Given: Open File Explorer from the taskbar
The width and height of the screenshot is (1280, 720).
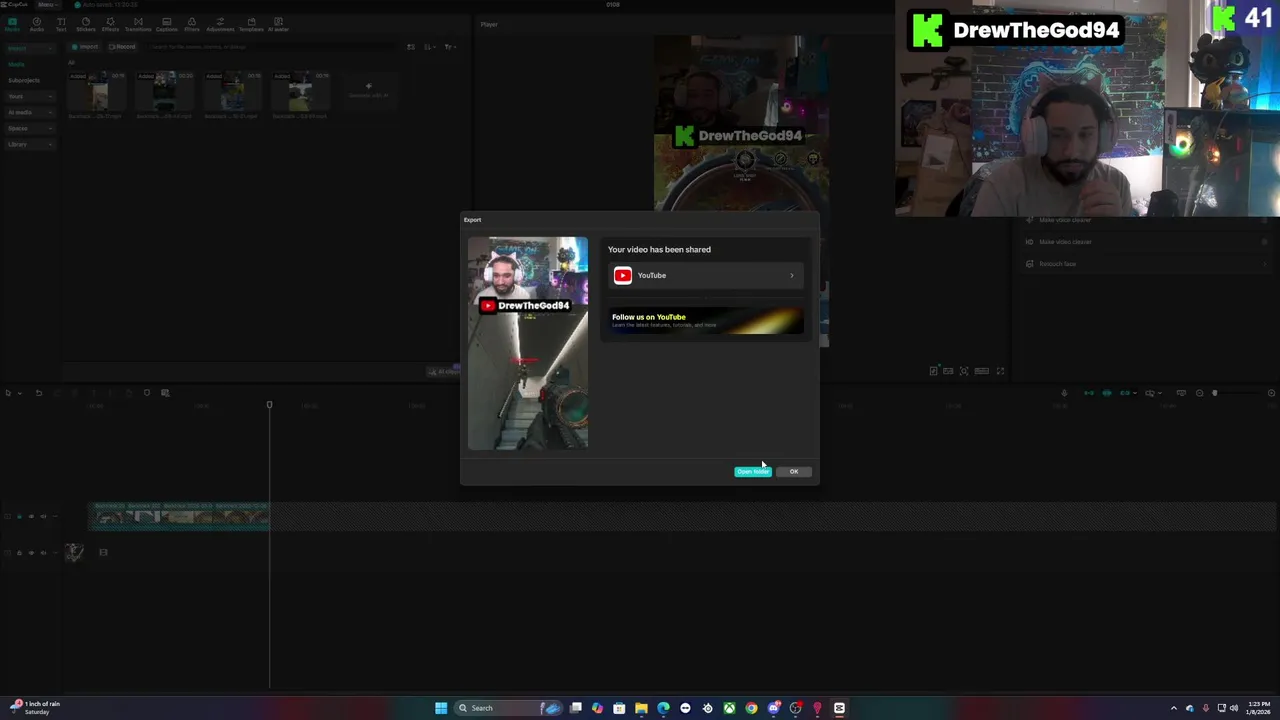Looking at the screenshot, I should point(641,708).
